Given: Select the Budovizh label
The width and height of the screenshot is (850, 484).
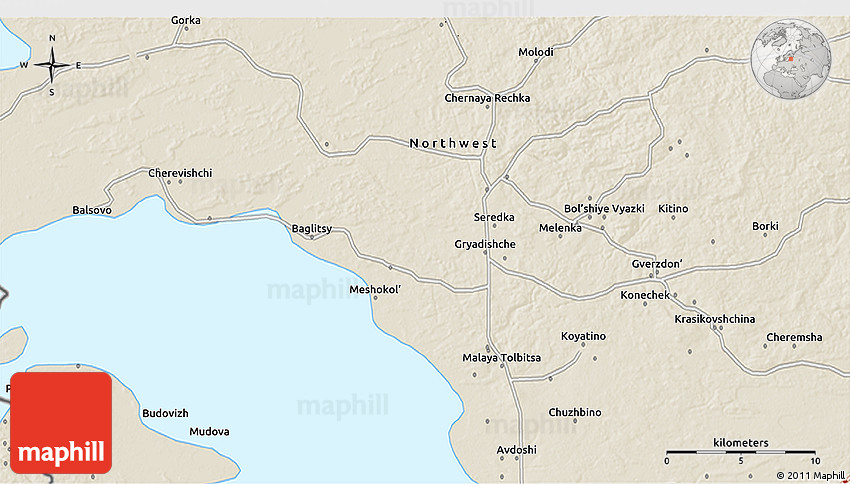Looking at the screenshot, I should (165, 413).
